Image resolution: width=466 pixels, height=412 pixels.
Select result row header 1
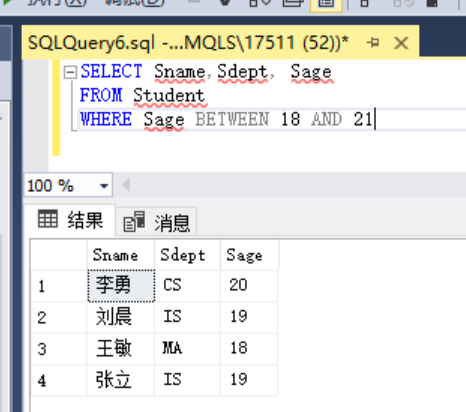(59, 286)
